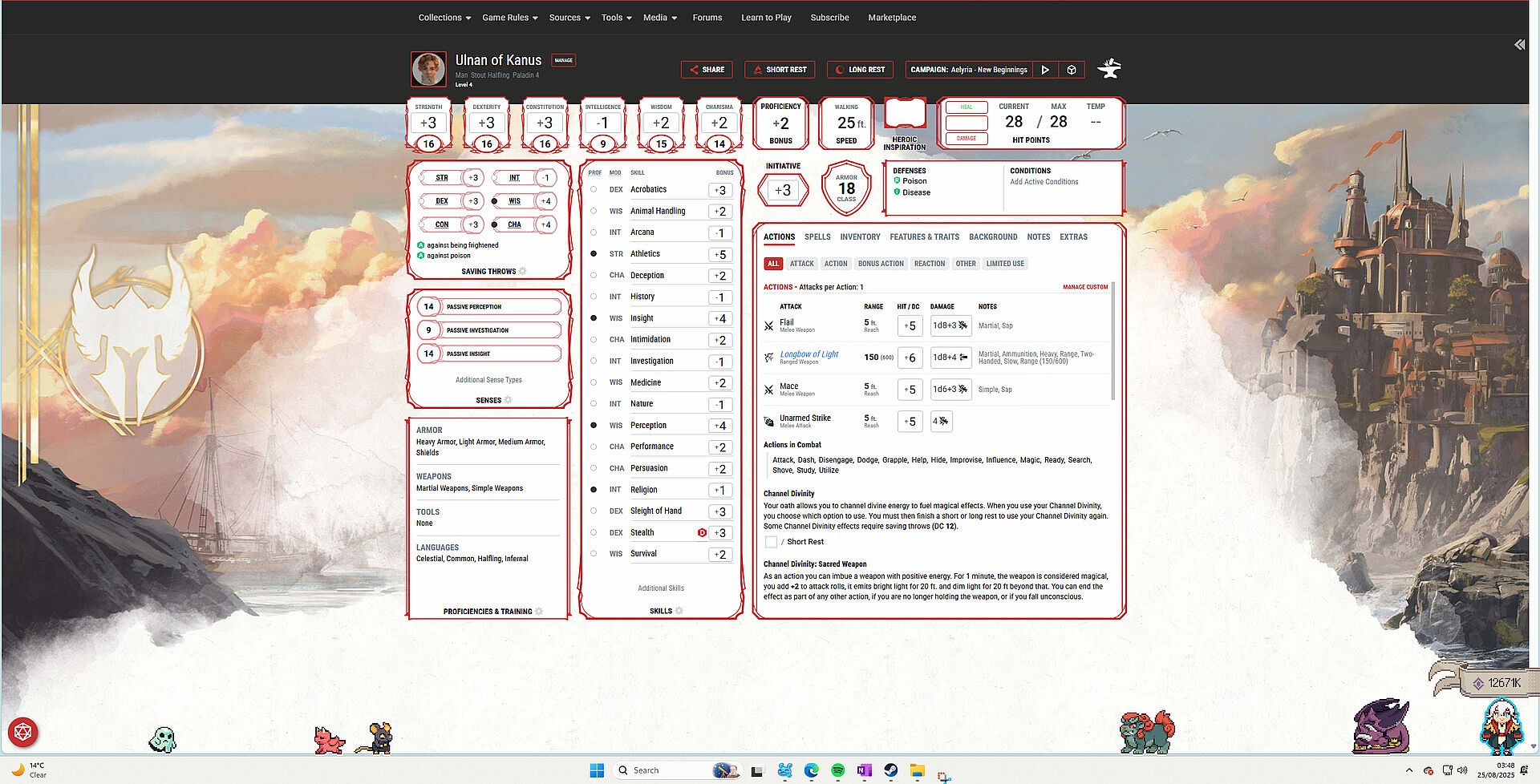Image resolution: width=1540 pixels, height=784 pixels.
Task: Open the builder anvil icon
Action: [1109, 68]
